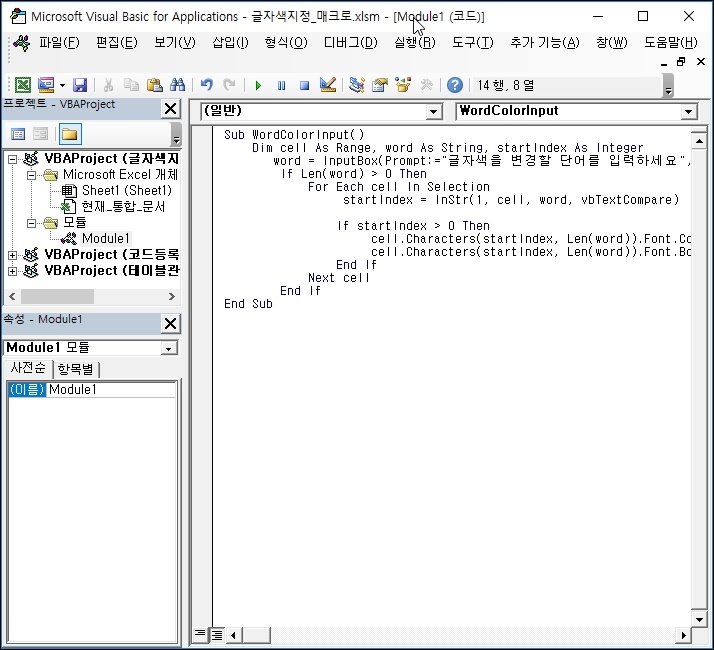
Task: Click the VBA app icon in menu bar
Action: coord(21,43)
